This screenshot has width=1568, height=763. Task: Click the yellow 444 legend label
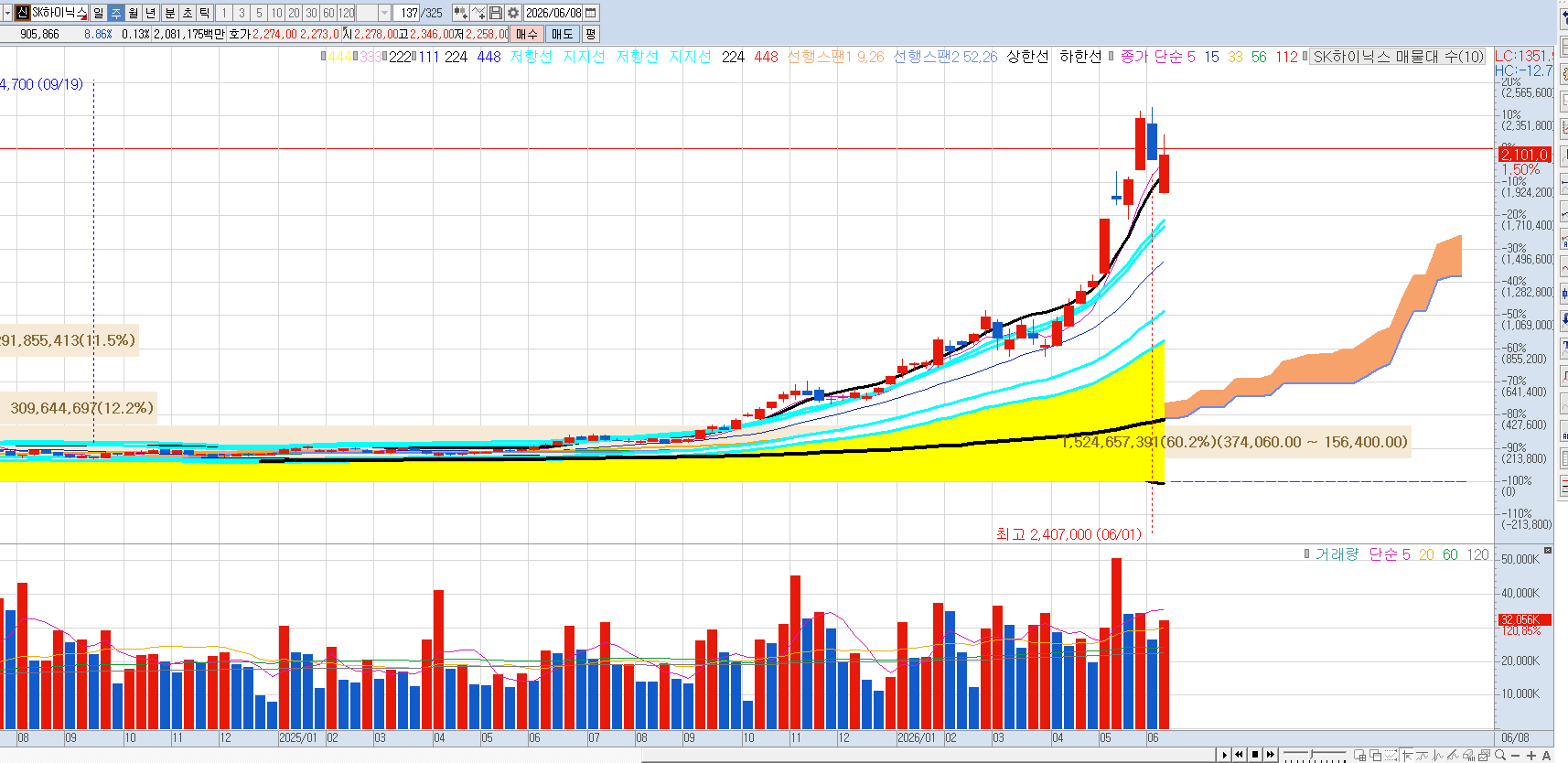pos(340,57)
